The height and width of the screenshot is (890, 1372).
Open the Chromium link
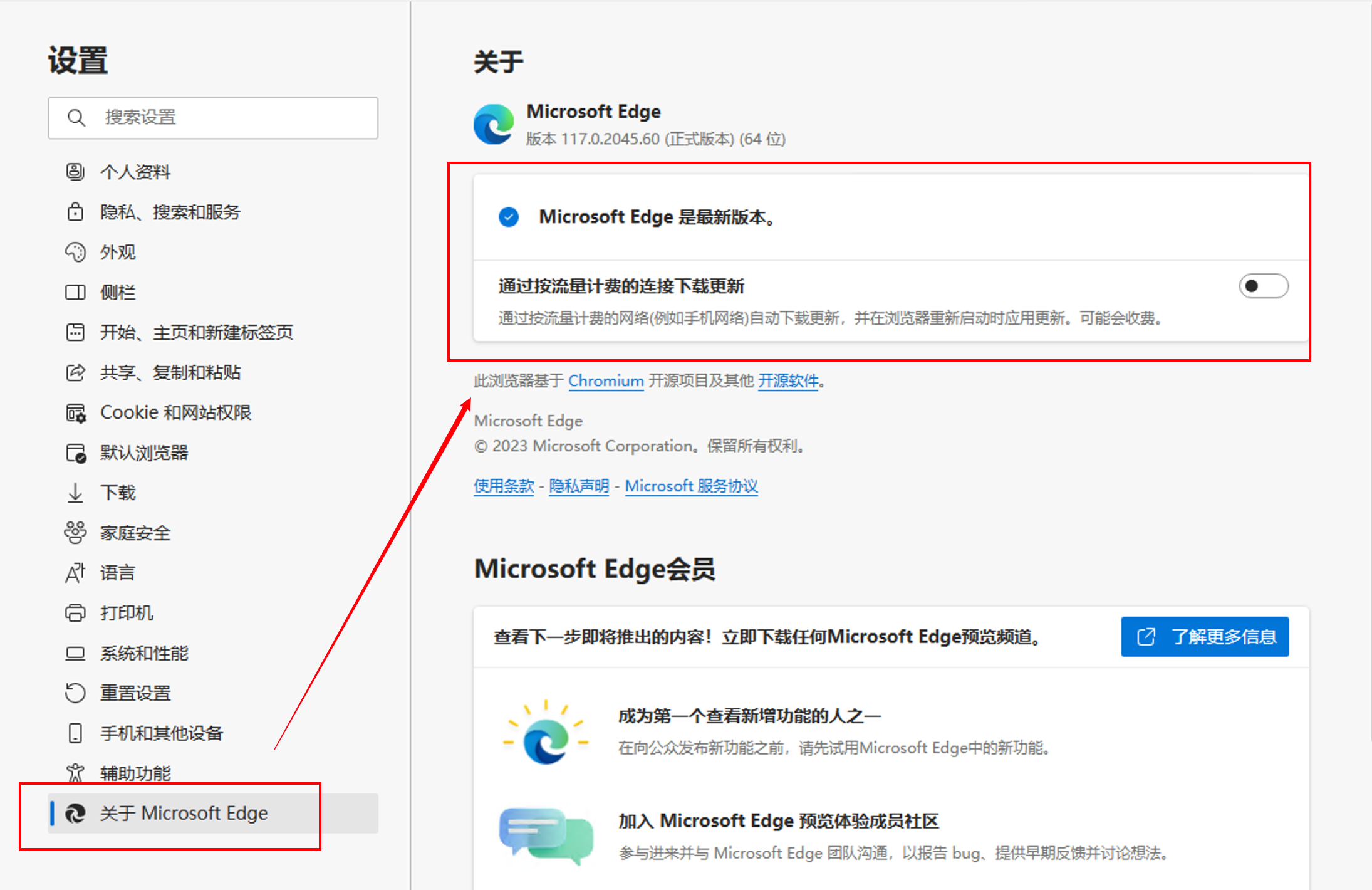[606, 381]
